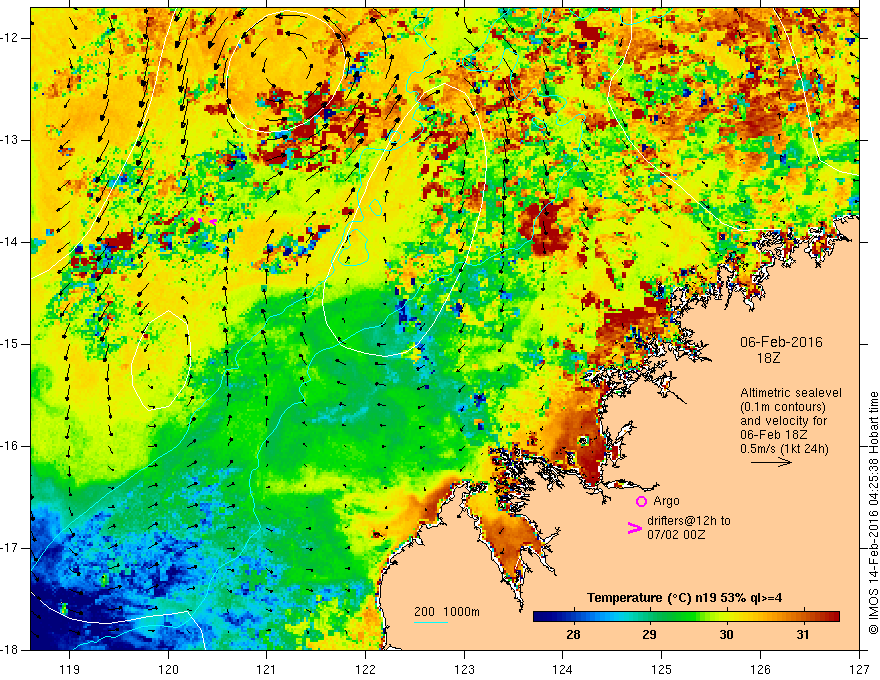Click the 'drifters@12h to' legend label

pyautogui.click(x=689, y=521)
